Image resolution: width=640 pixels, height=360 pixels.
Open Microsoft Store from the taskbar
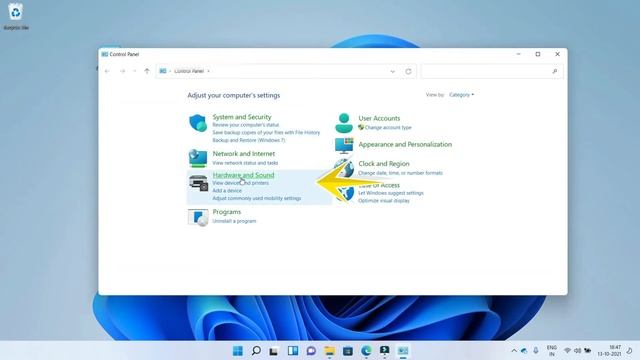(348, 351)
